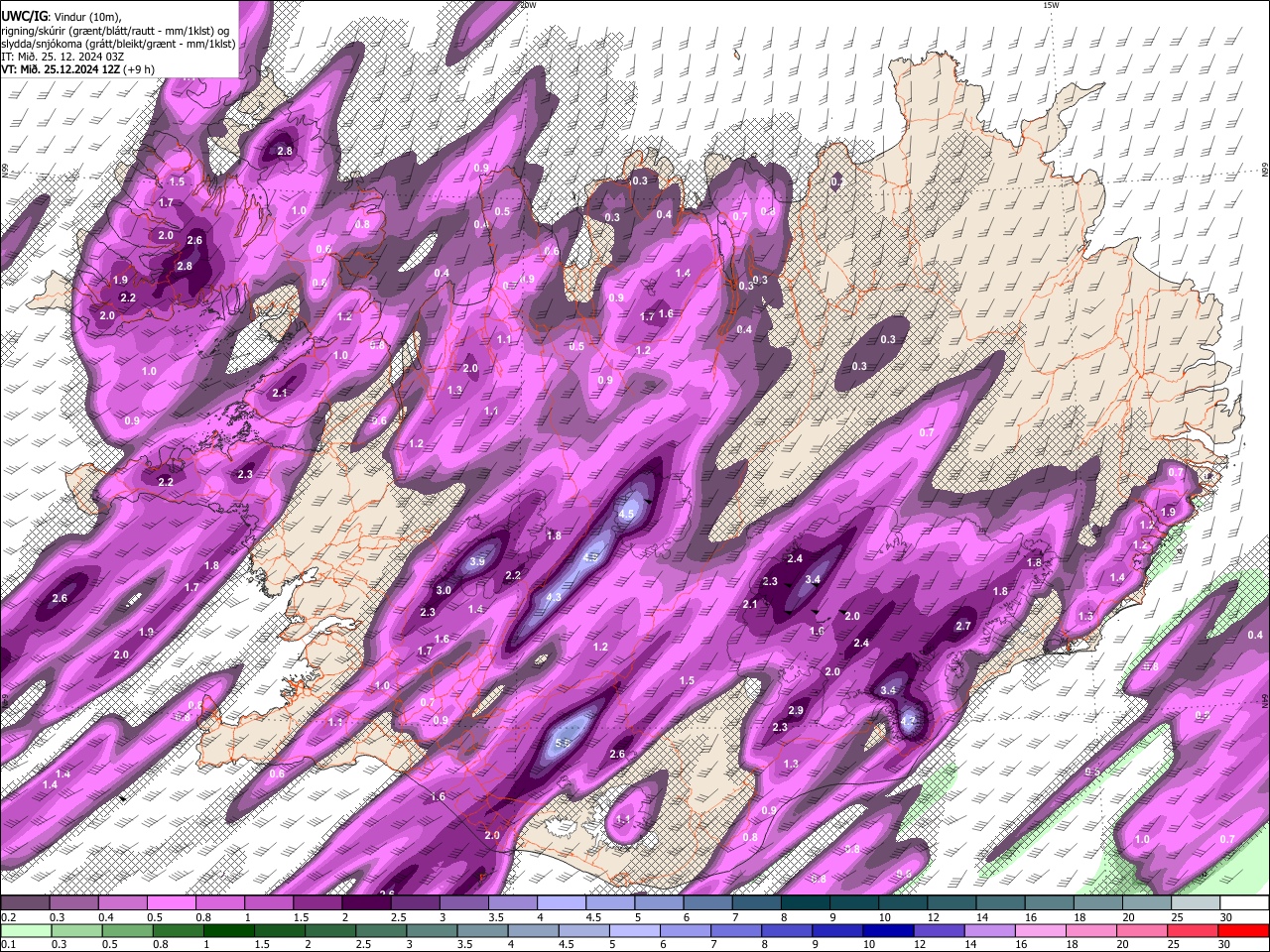Click the deep blue lower swatch between 10 and 12

click(x=887, y=930)
